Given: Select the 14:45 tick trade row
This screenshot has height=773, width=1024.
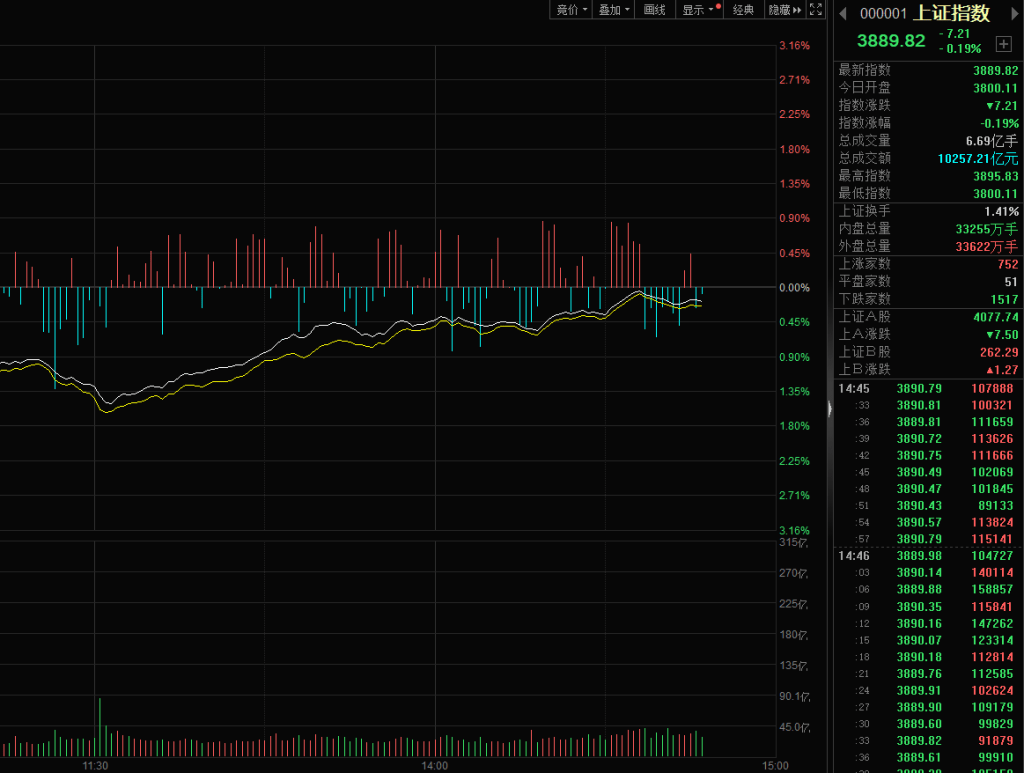Looking at the screenshot, I should [927, 388].
